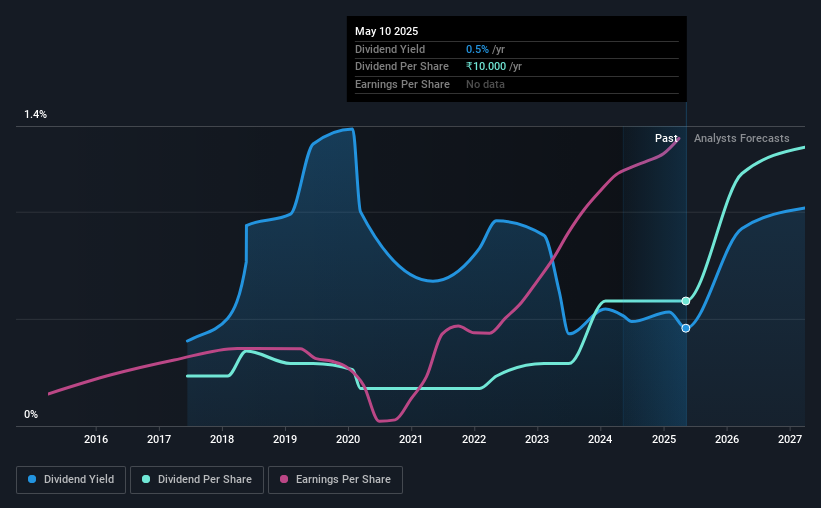Click the 2017 x-axis label

(x=159, y=439)
